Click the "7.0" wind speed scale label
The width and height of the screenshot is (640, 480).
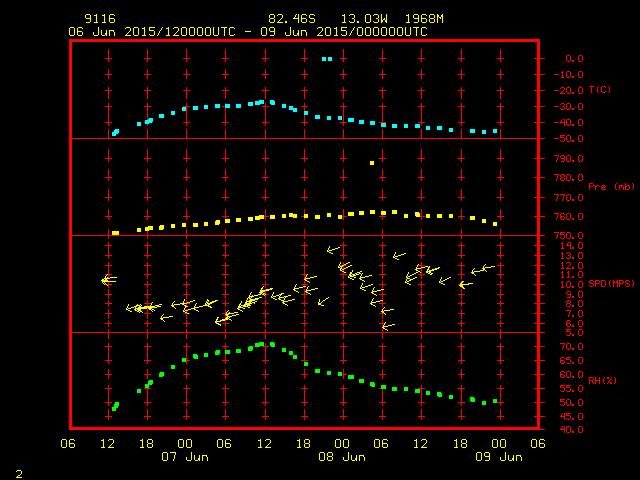(574, 314)
